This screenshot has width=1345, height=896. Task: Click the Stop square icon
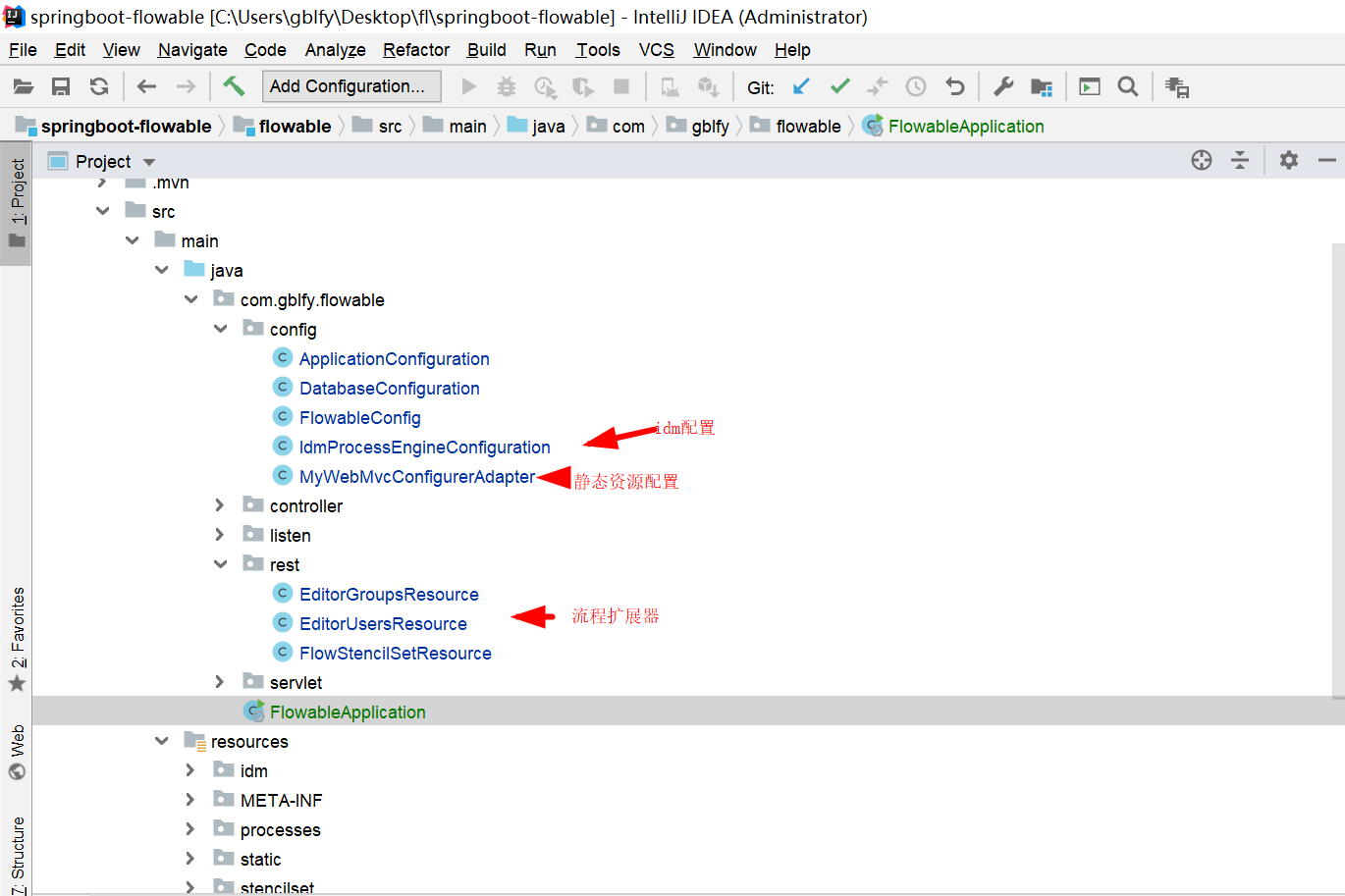620,86
